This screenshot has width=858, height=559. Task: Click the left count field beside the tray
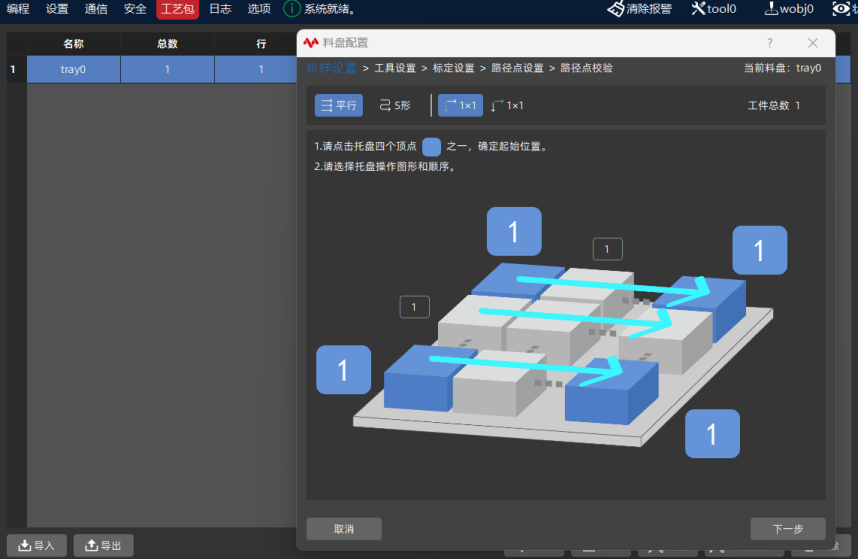[415, 307]
